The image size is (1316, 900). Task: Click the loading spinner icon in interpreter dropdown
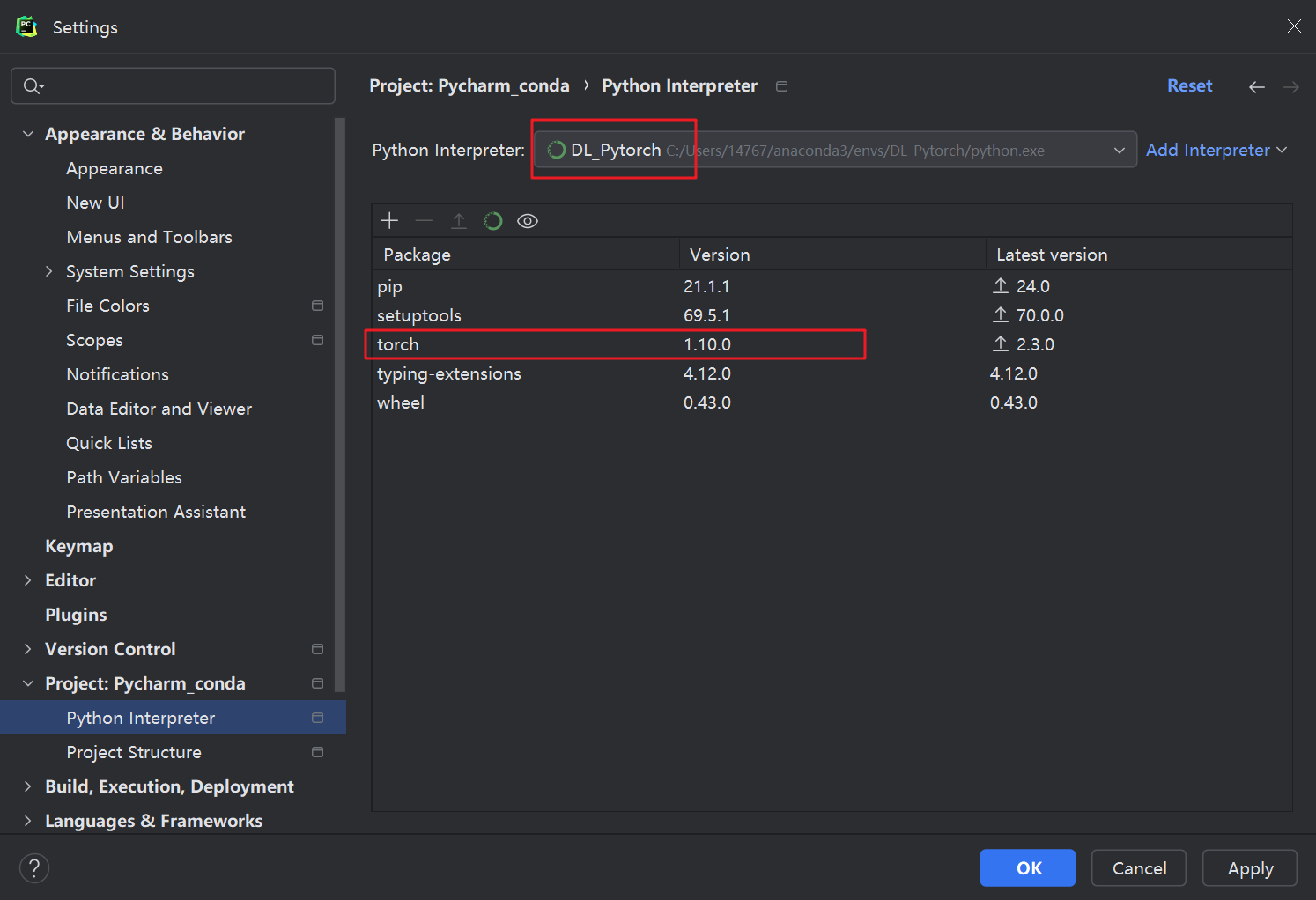(x=557, y=150)
